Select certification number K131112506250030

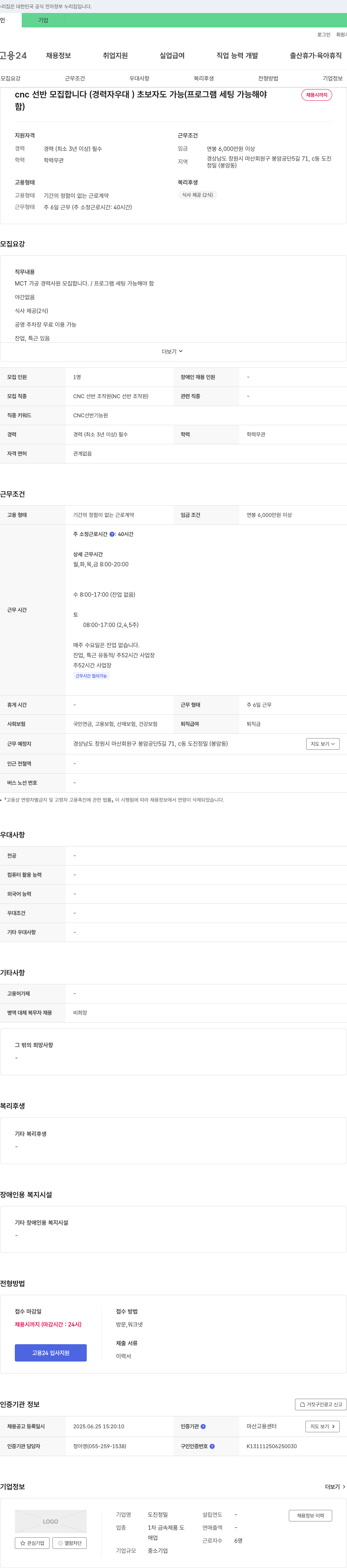point(271,1446)
